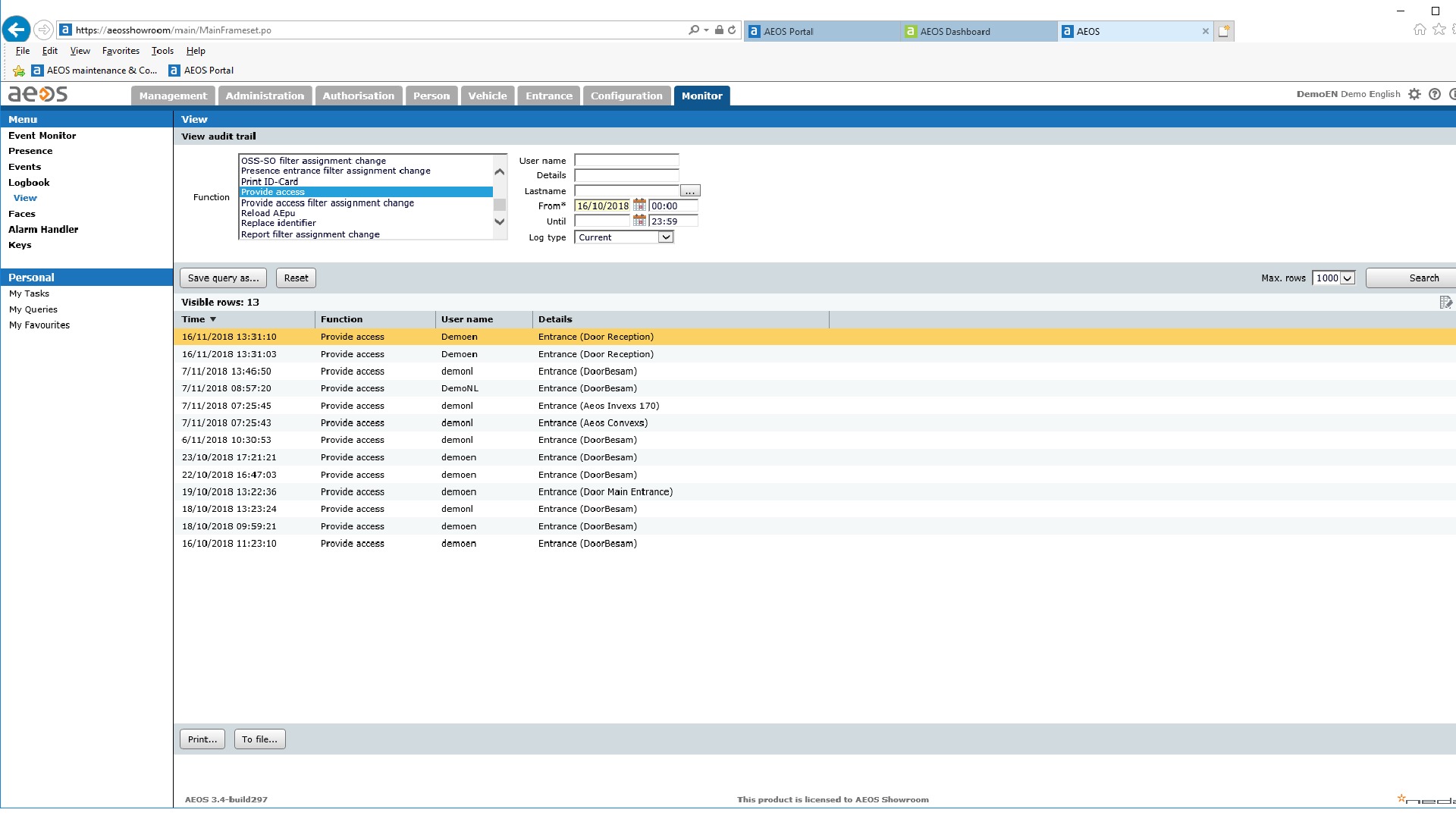The width and height of the screenshot is (1456, 819).
Task: Open AEOS maintenance bookmark in favorites bar
Action: (95, 71)
